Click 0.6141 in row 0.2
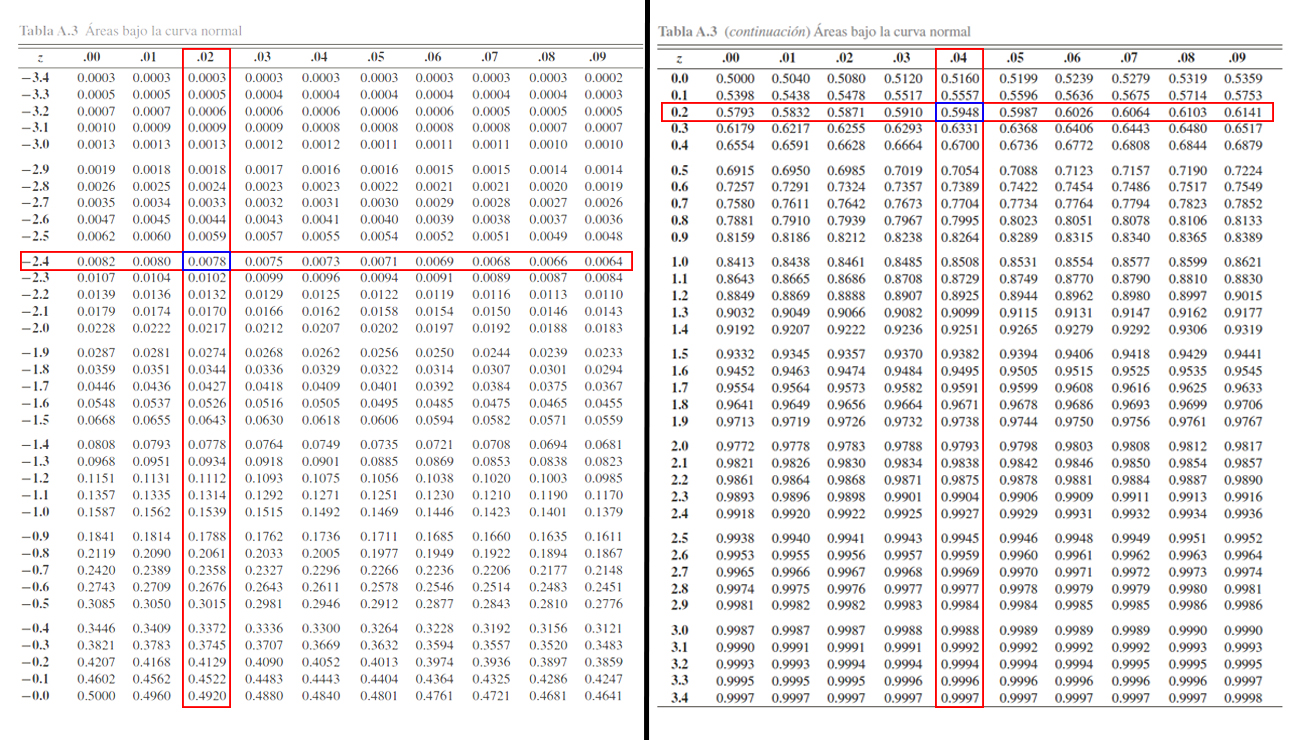This screenshot has width=1304, height=740. pyautogui.click(x=1243, y=112)
